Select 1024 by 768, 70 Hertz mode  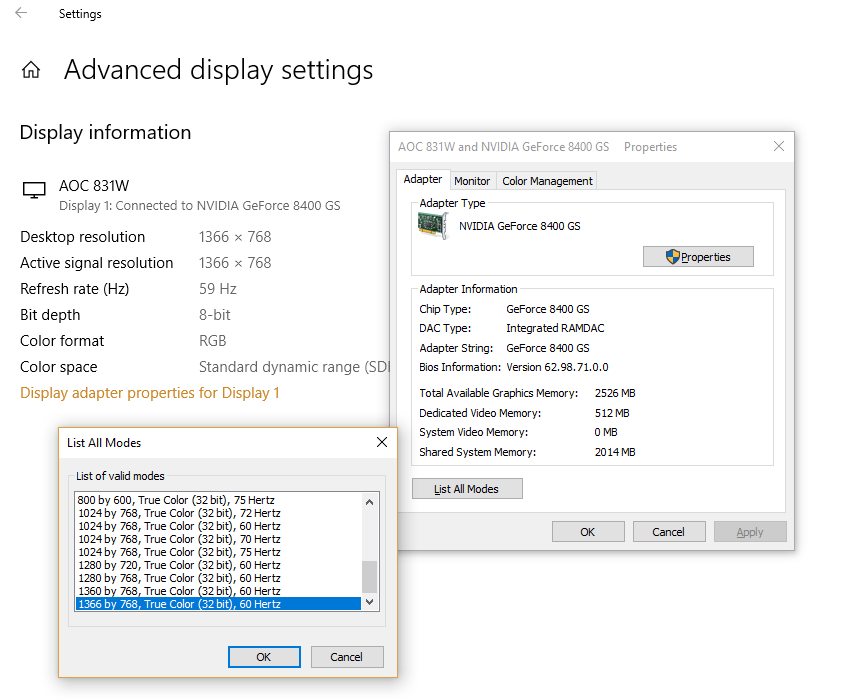tap(218, 539)
